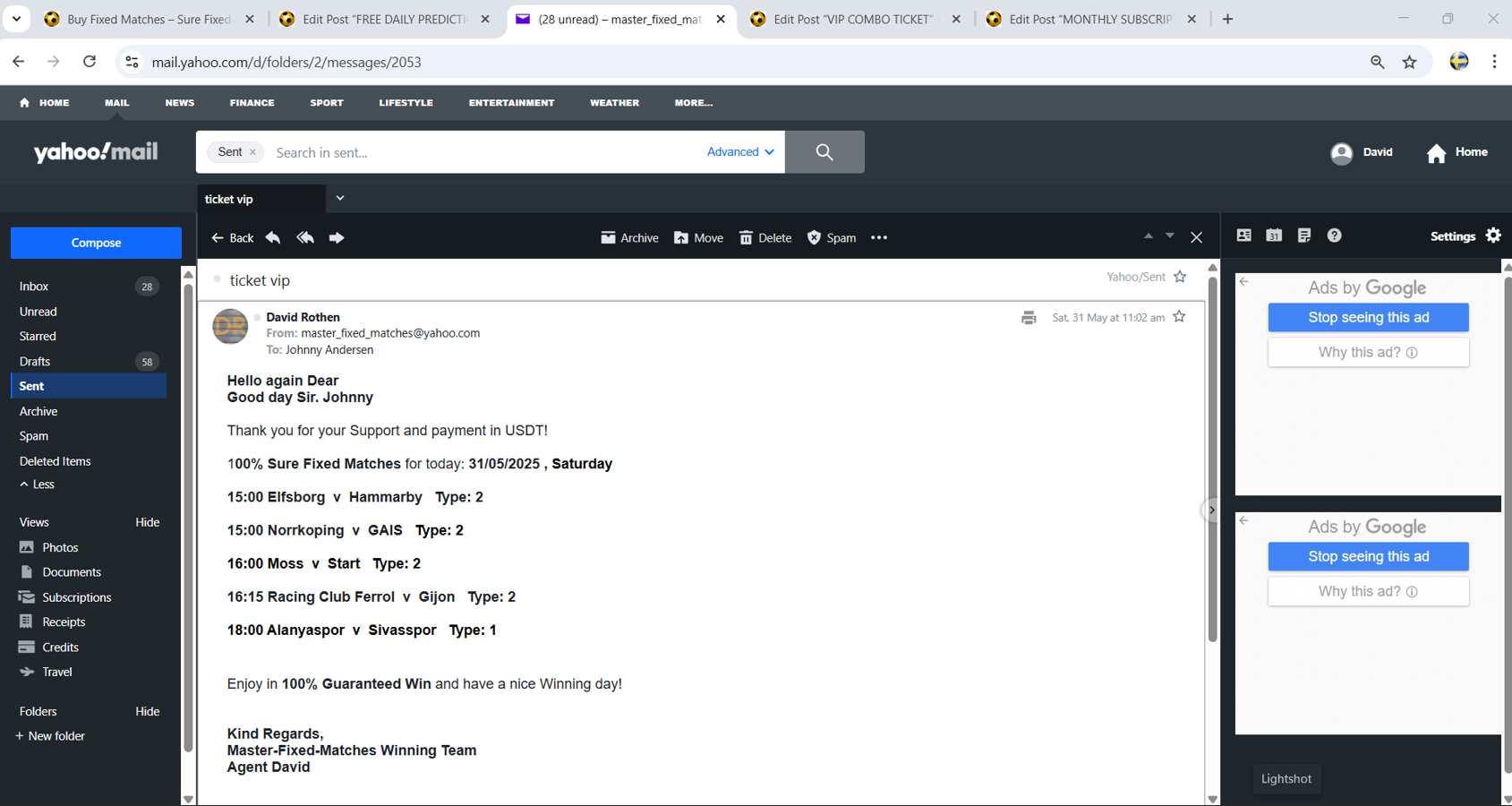This screenshot has width=1512, height=806.
Task: Reload the page in Chrome
Action: coord(90,62)
